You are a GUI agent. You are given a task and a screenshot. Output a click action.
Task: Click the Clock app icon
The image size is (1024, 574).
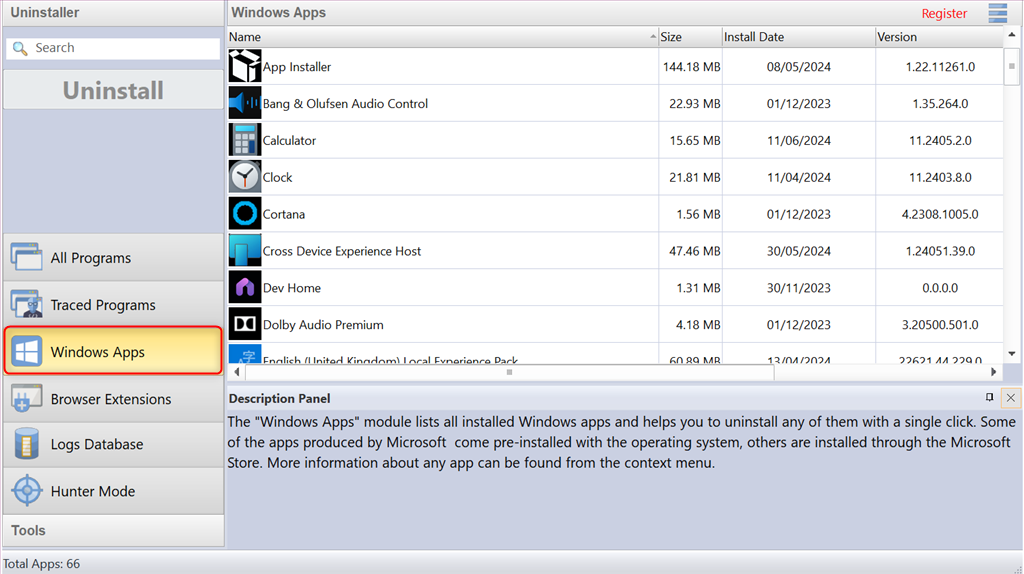pos(245,177)
